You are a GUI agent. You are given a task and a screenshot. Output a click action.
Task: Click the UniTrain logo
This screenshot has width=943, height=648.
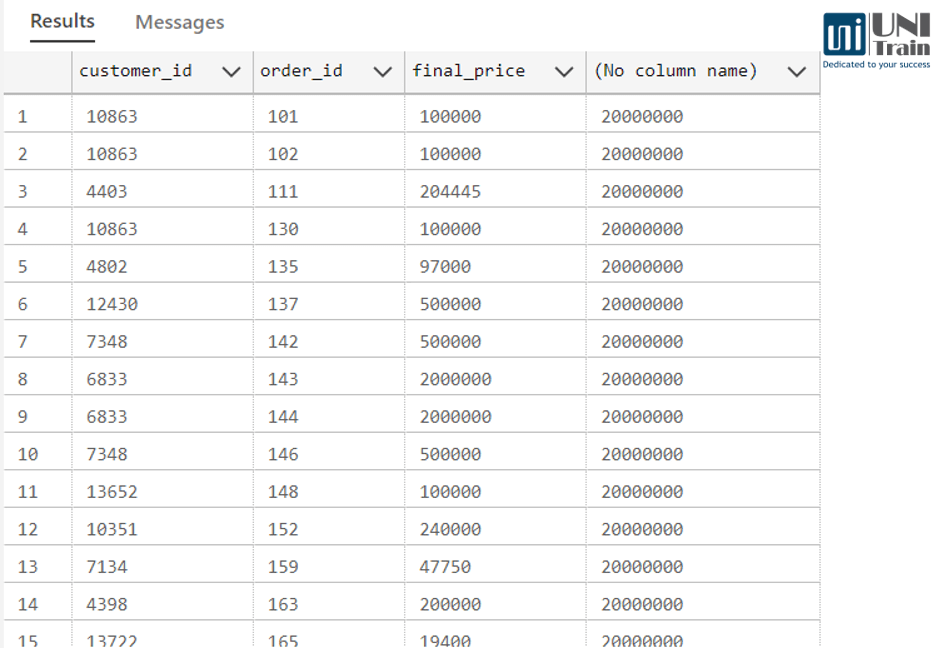876,41
